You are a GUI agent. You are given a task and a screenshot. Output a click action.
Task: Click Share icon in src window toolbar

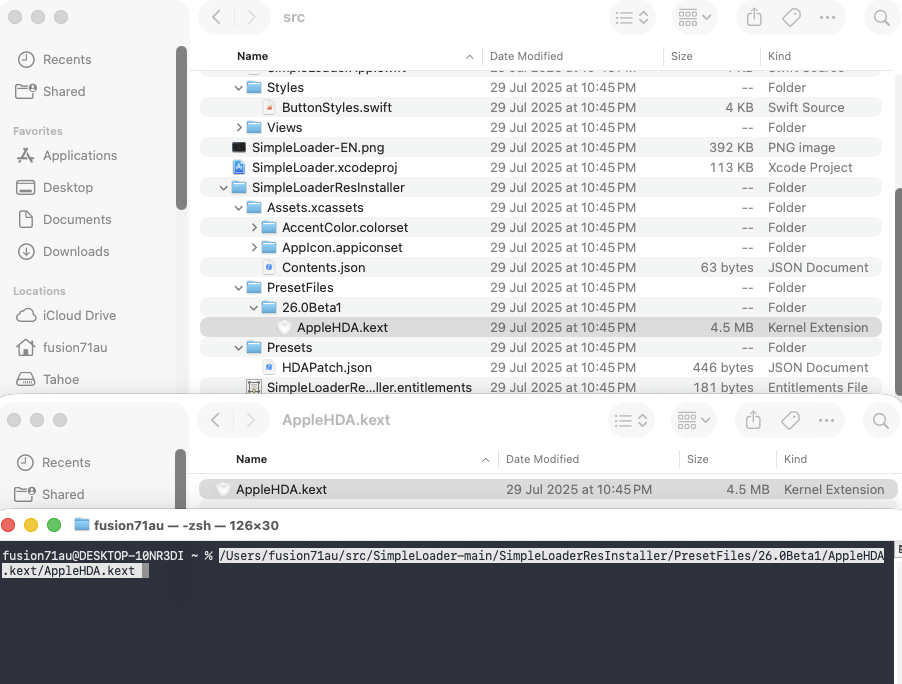tap(754, 18)
